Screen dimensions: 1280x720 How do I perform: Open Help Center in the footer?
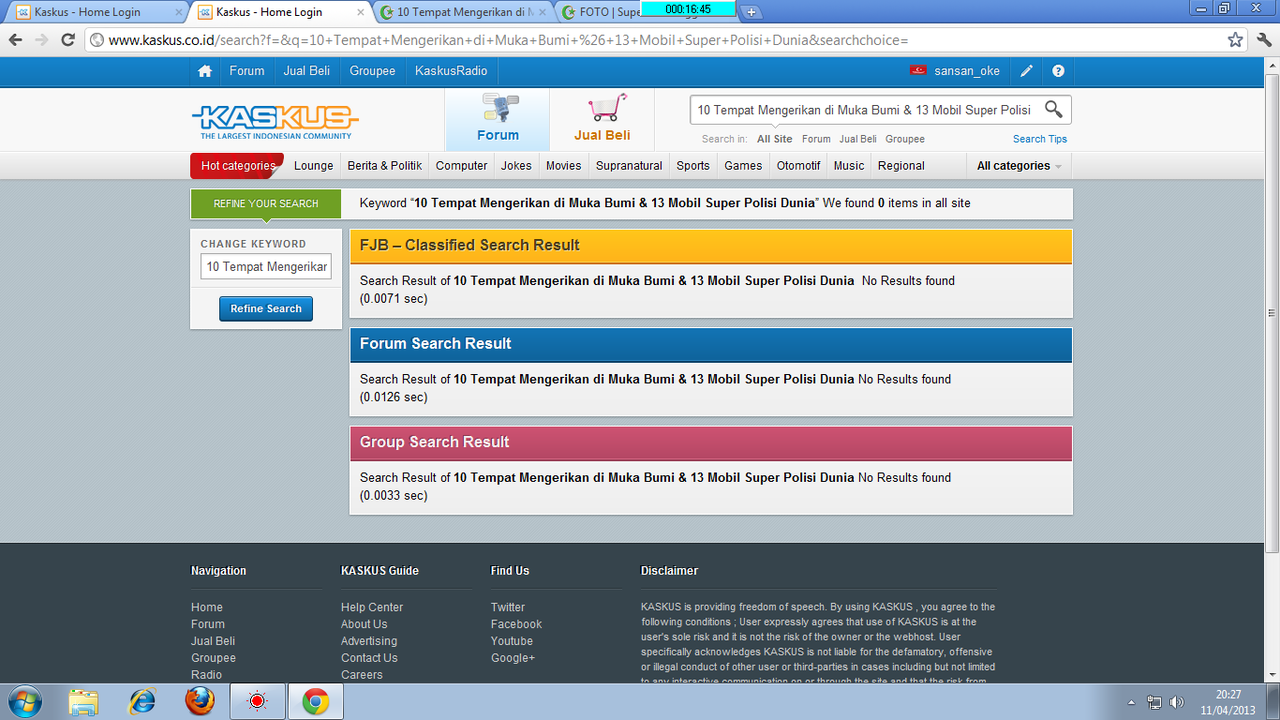[372, 607]
